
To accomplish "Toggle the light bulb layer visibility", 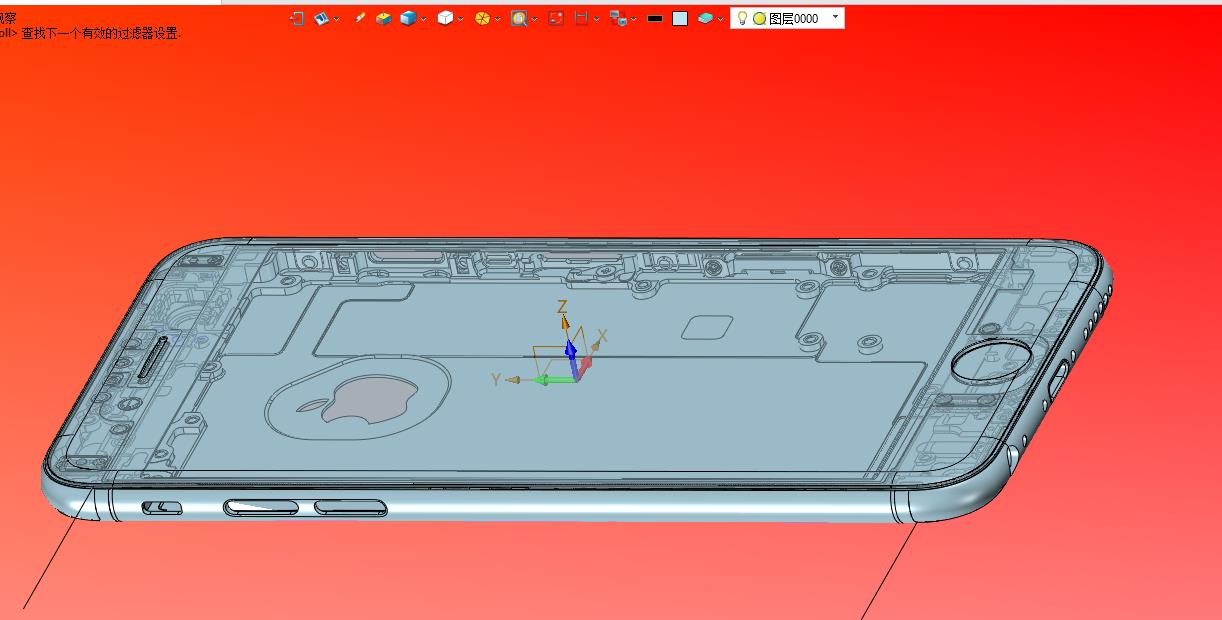I will pos(742,18).
